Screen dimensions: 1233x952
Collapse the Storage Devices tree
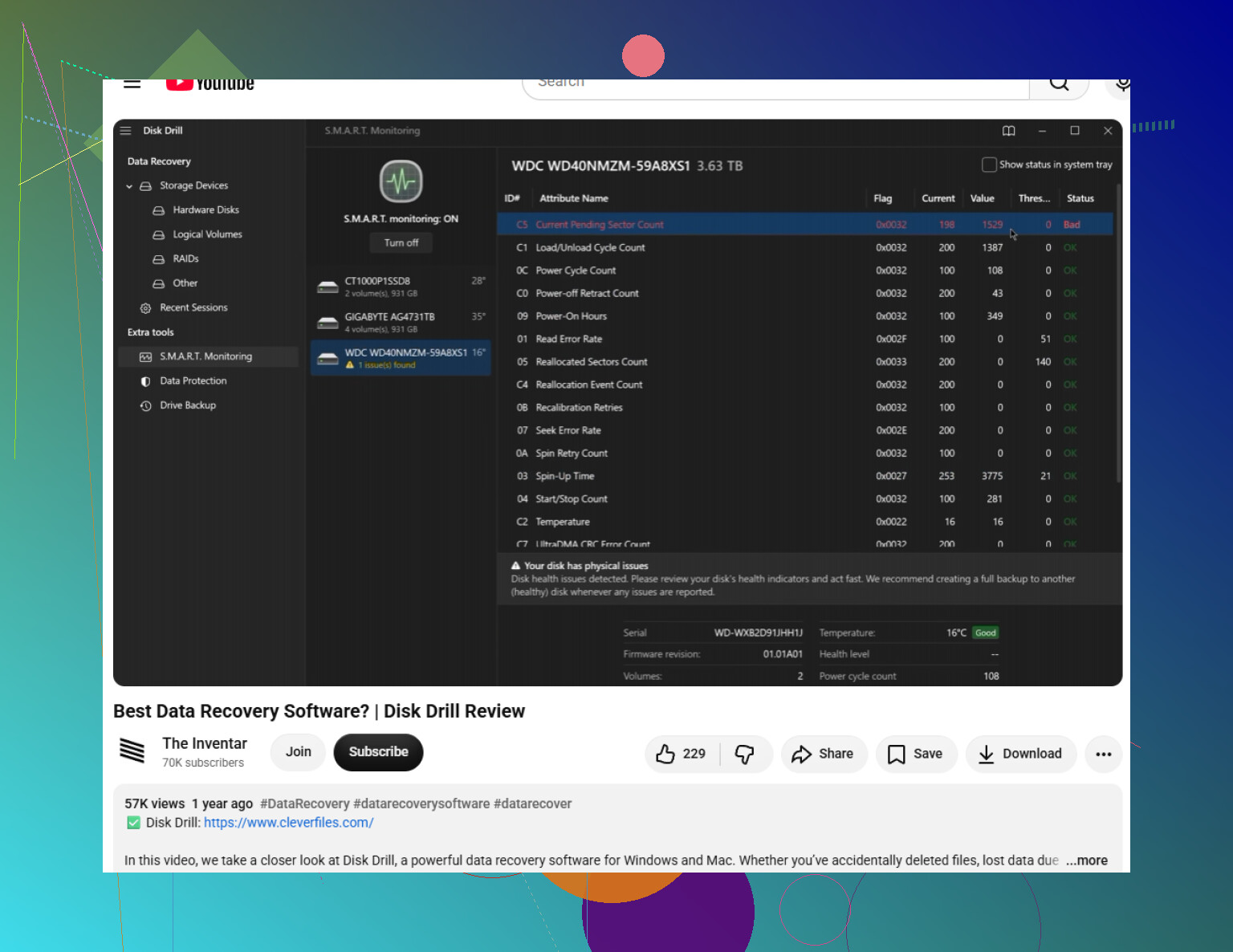129,186
